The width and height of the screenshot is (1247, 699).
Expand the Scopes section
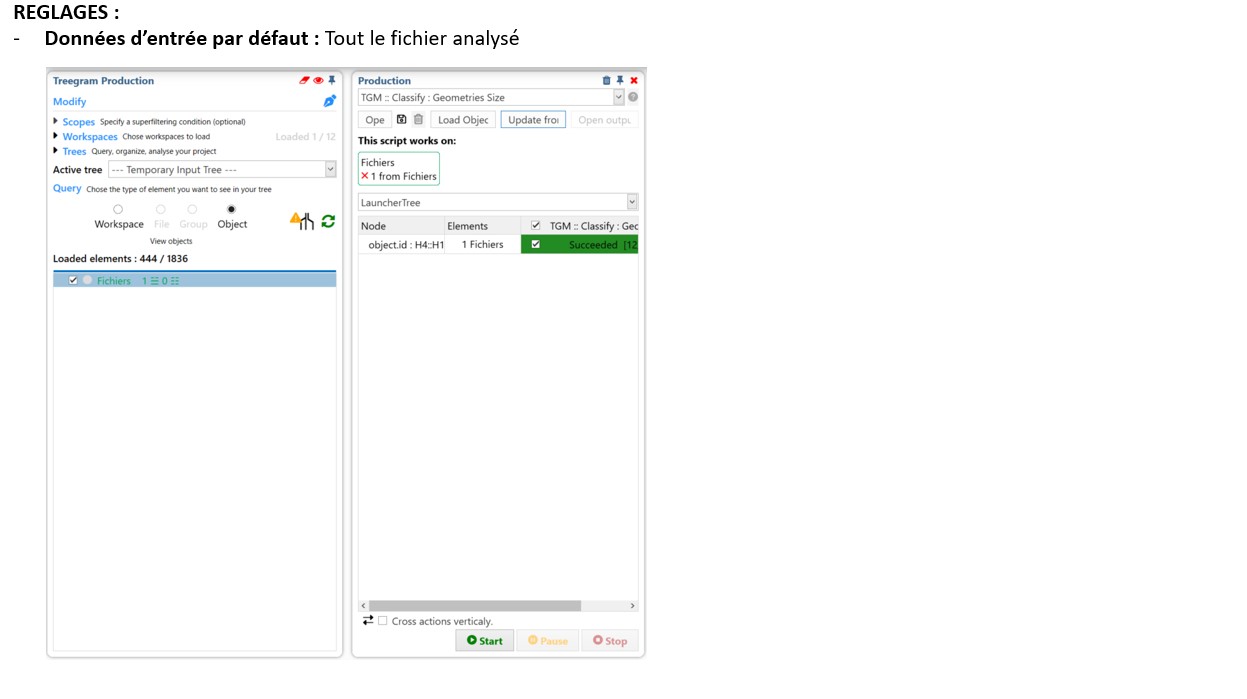pos(56,121)
